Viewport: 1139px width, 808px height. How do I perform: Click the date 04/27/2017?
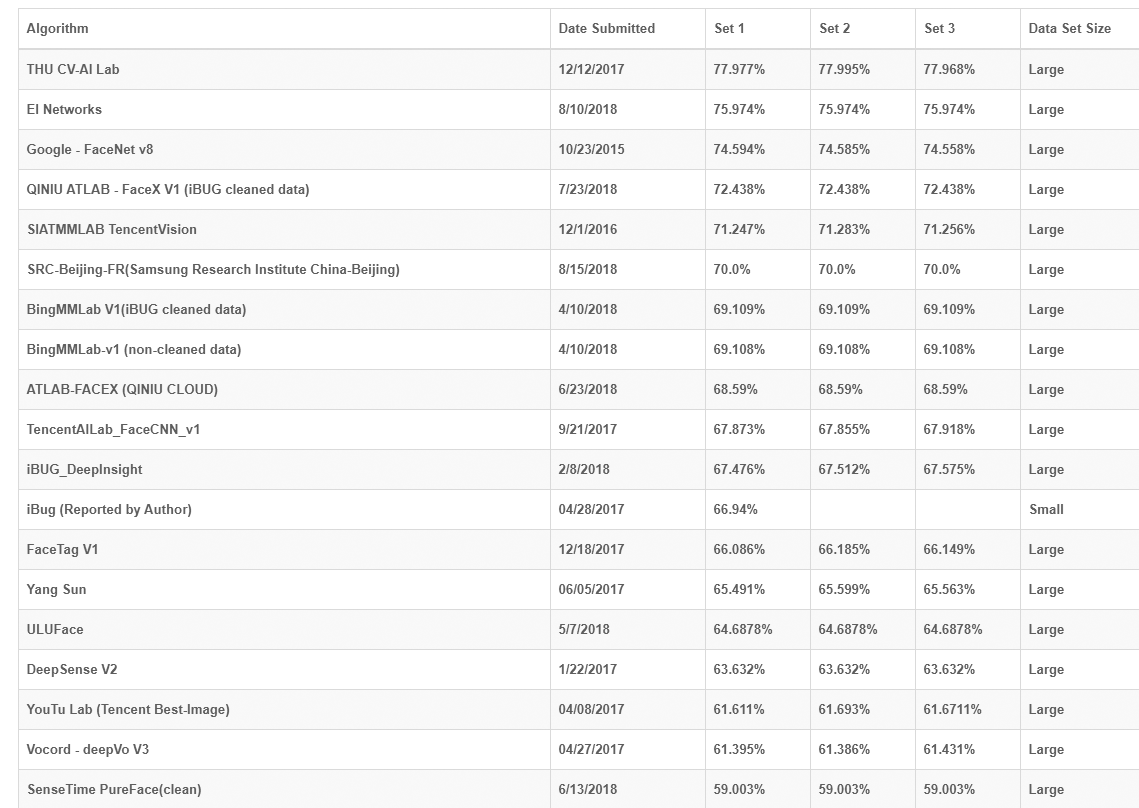coord(591,748)
